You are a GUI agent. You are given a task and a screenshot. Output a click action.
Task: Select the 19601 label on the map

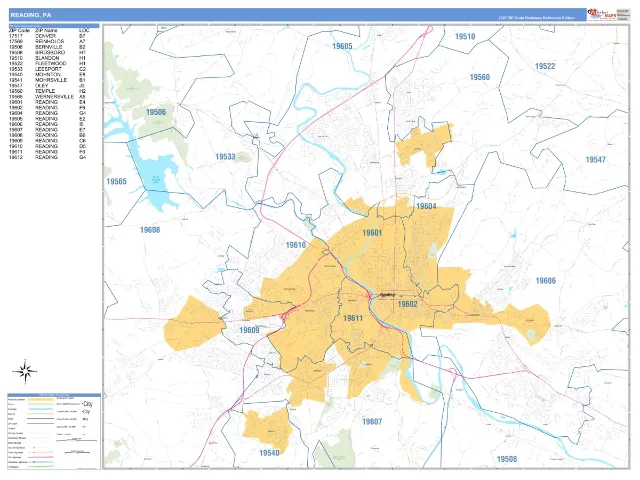pyautogui.click(x=372, y=233)
